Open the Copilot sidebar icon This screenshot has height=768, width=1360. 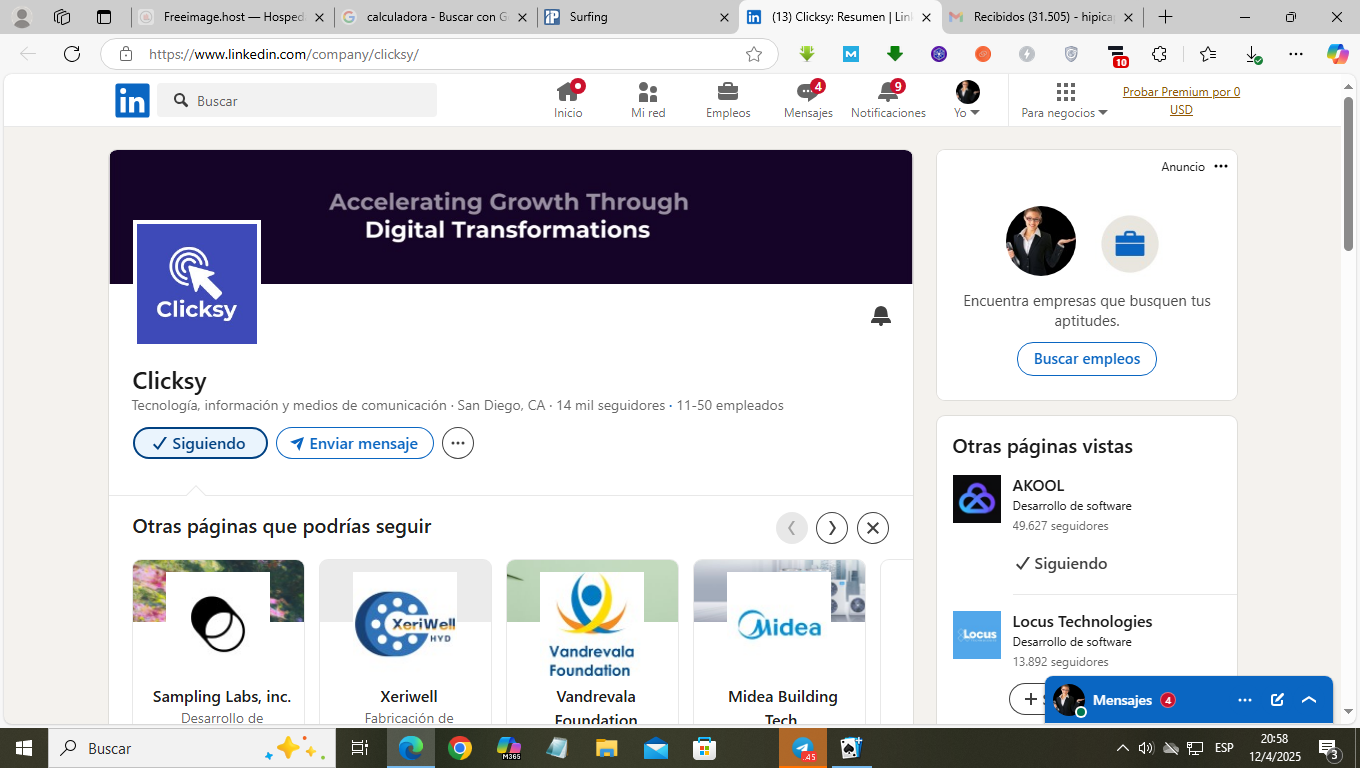1338,54
